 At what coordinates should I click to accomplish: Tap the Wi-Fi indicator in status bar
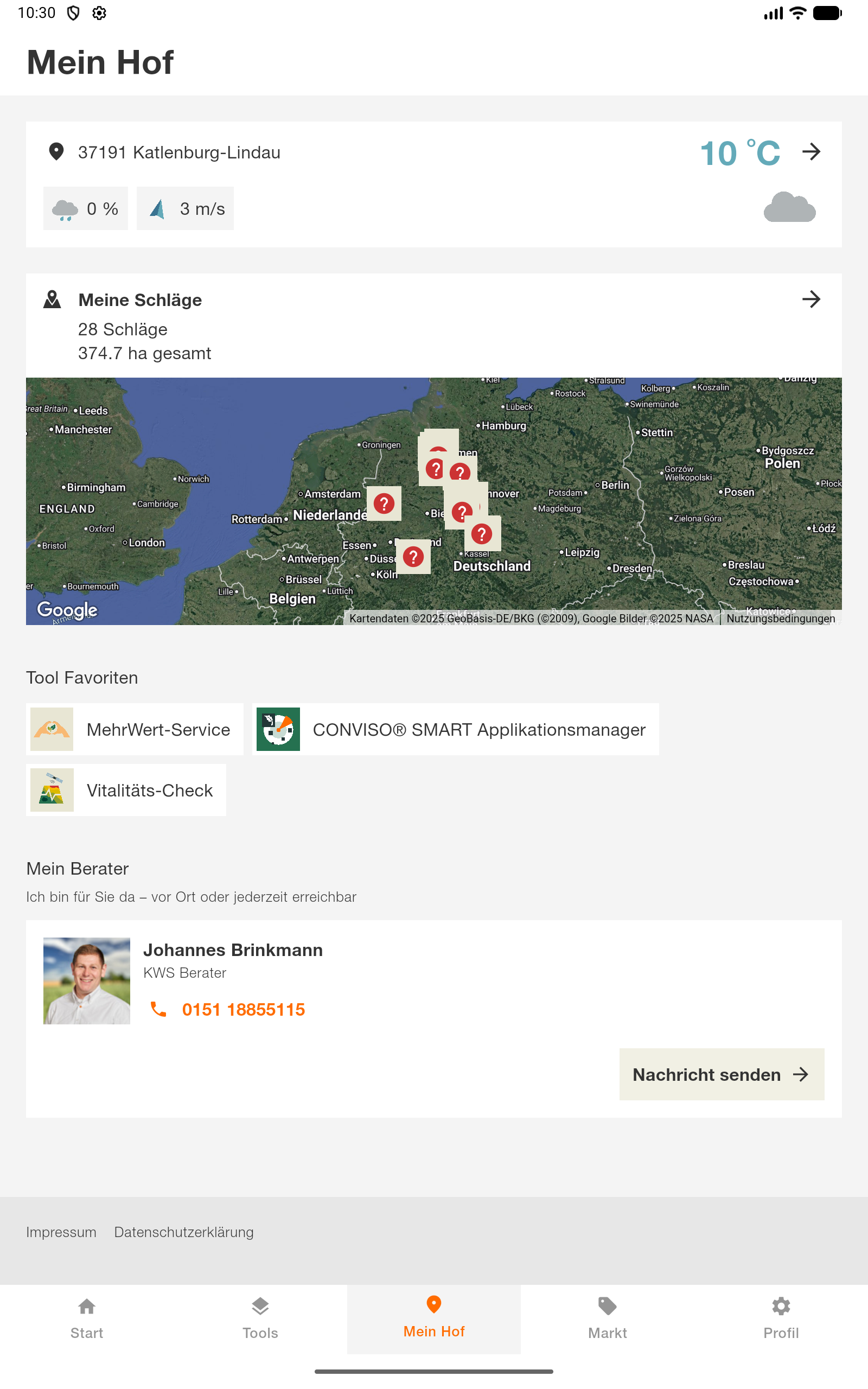coord(798,12)
